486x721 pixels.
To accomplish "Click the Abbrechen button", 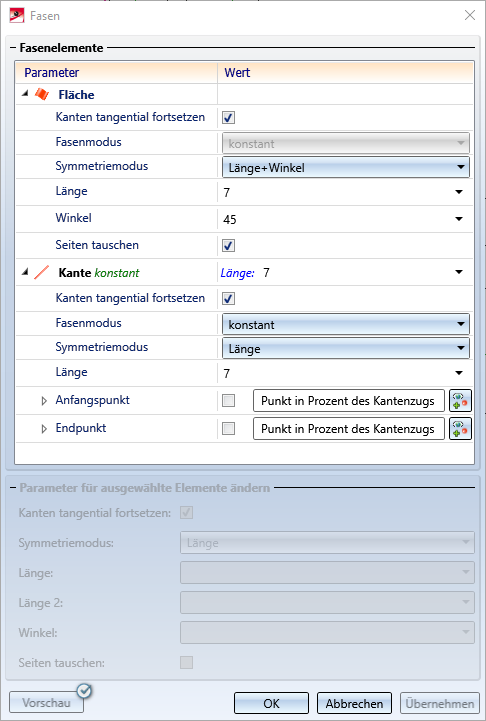I will pyautogui.click(x=354, y=703).
